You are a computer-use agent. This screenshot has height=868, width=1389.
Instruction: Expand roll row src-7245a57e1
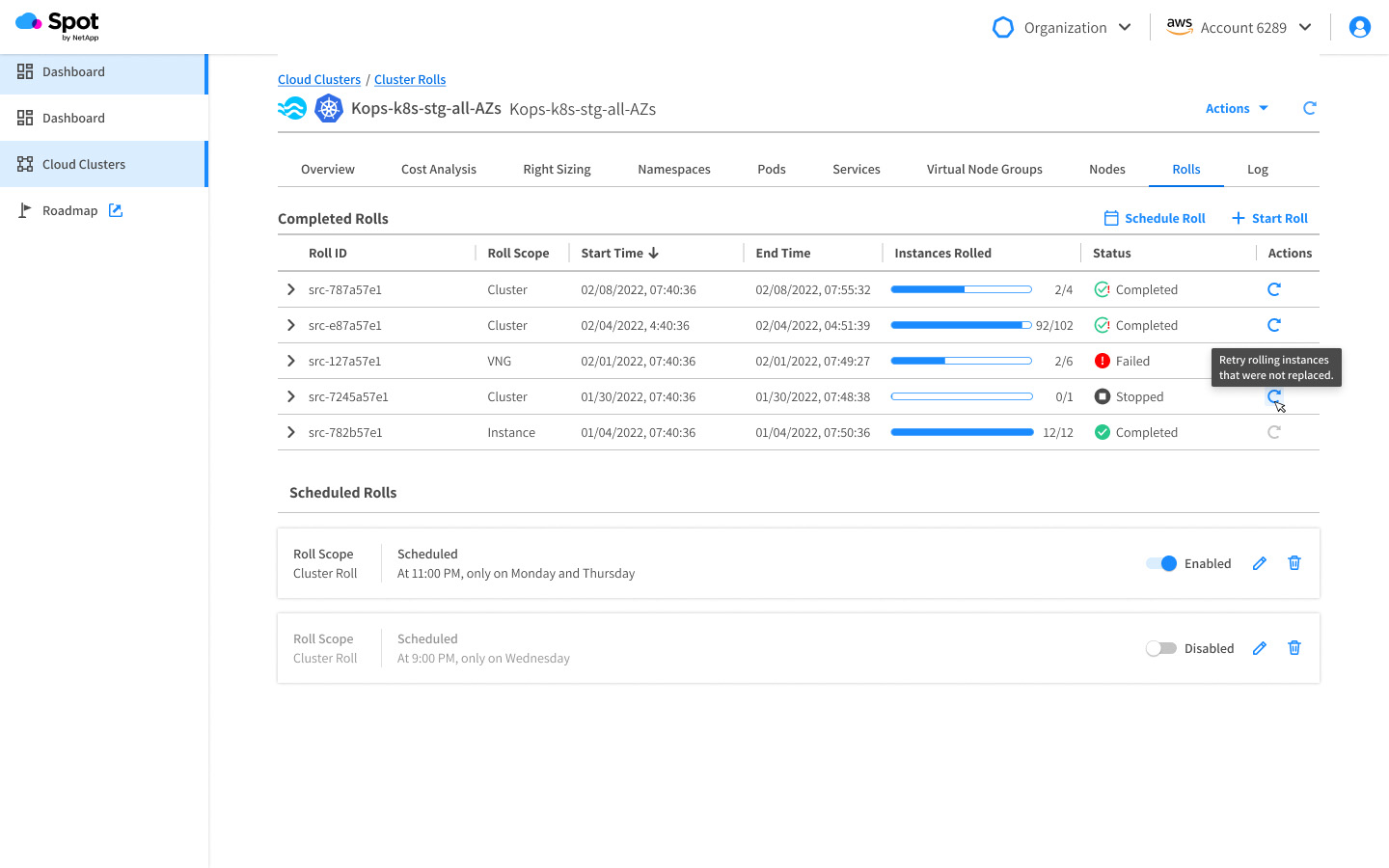click(x=290, y=396)
